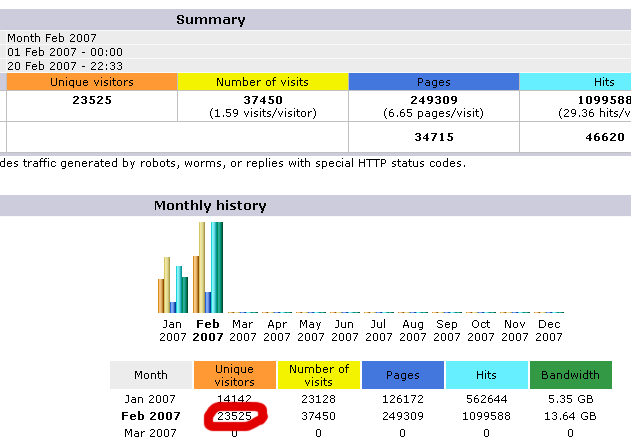The image size is (631, 442).
Task: Click the Monthly history section title
Action: pos(210,205)
